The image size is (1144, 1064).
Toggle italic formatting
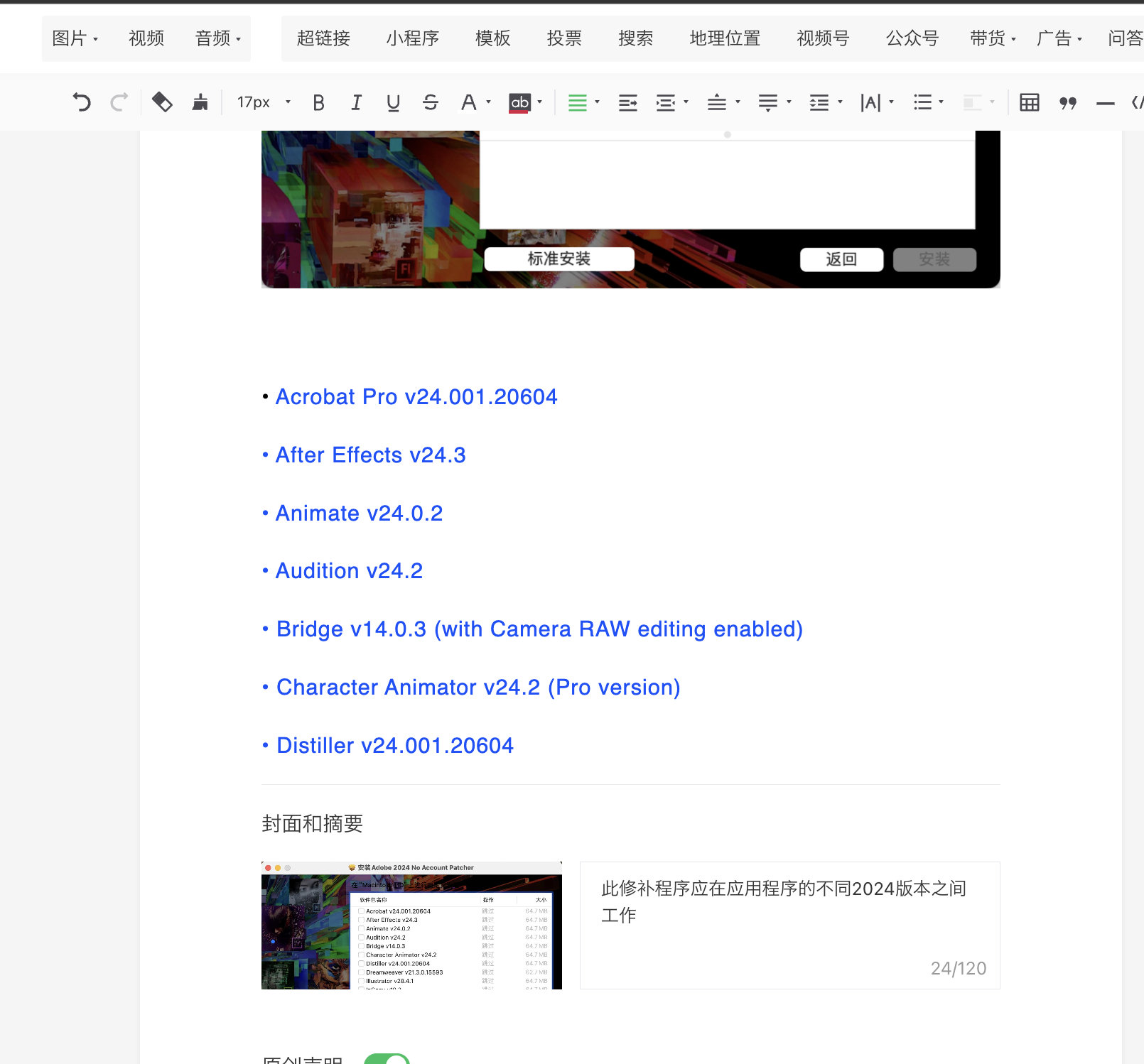(356, 103)
